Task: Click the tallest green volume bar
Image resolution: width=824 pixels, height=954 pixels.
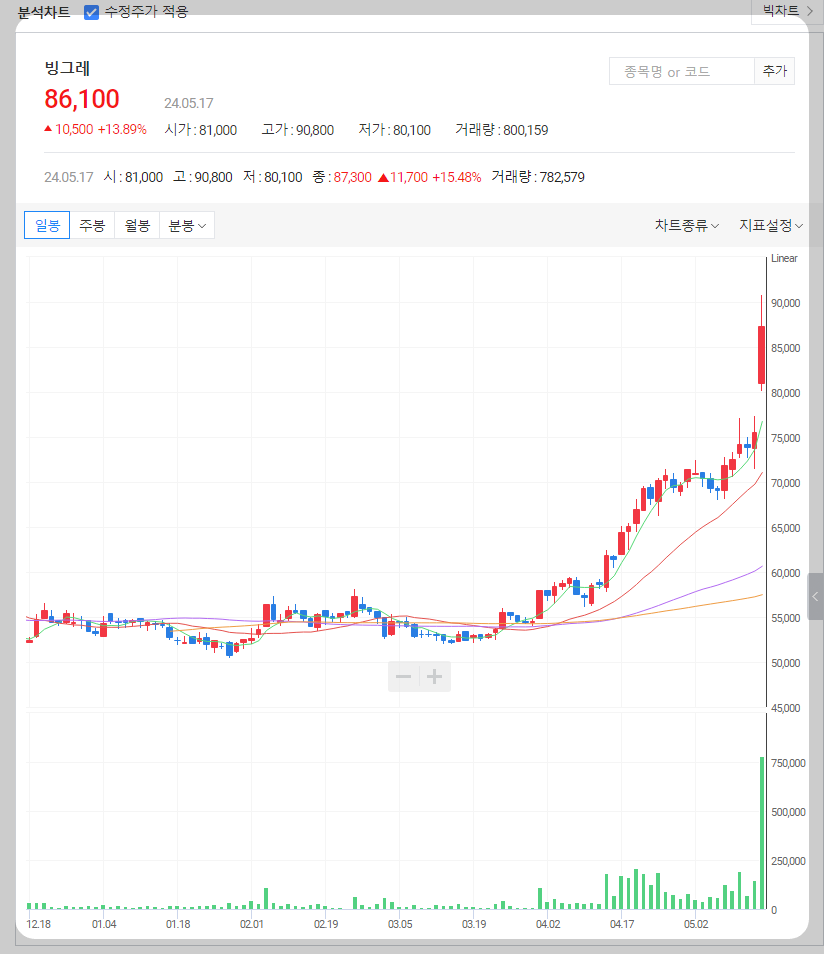Action: [762, 833]
